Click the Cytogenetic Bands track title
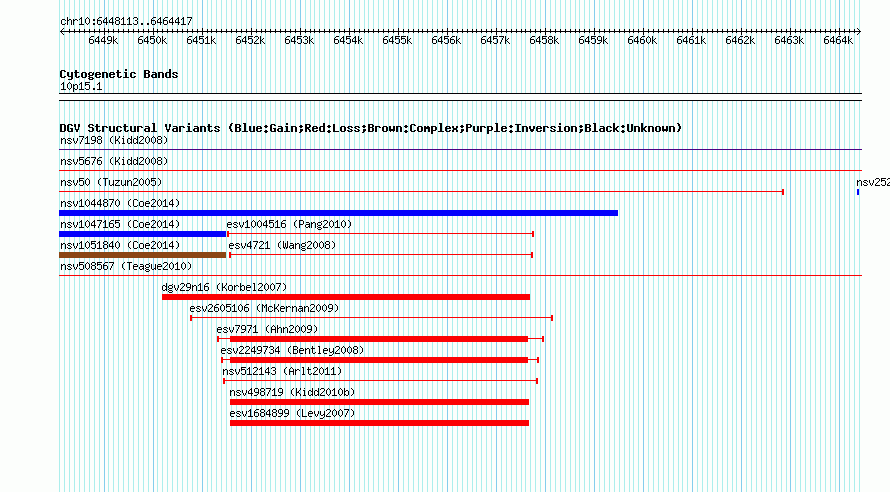This screenshot has width=890, height=492. click(x=119, y=74)
